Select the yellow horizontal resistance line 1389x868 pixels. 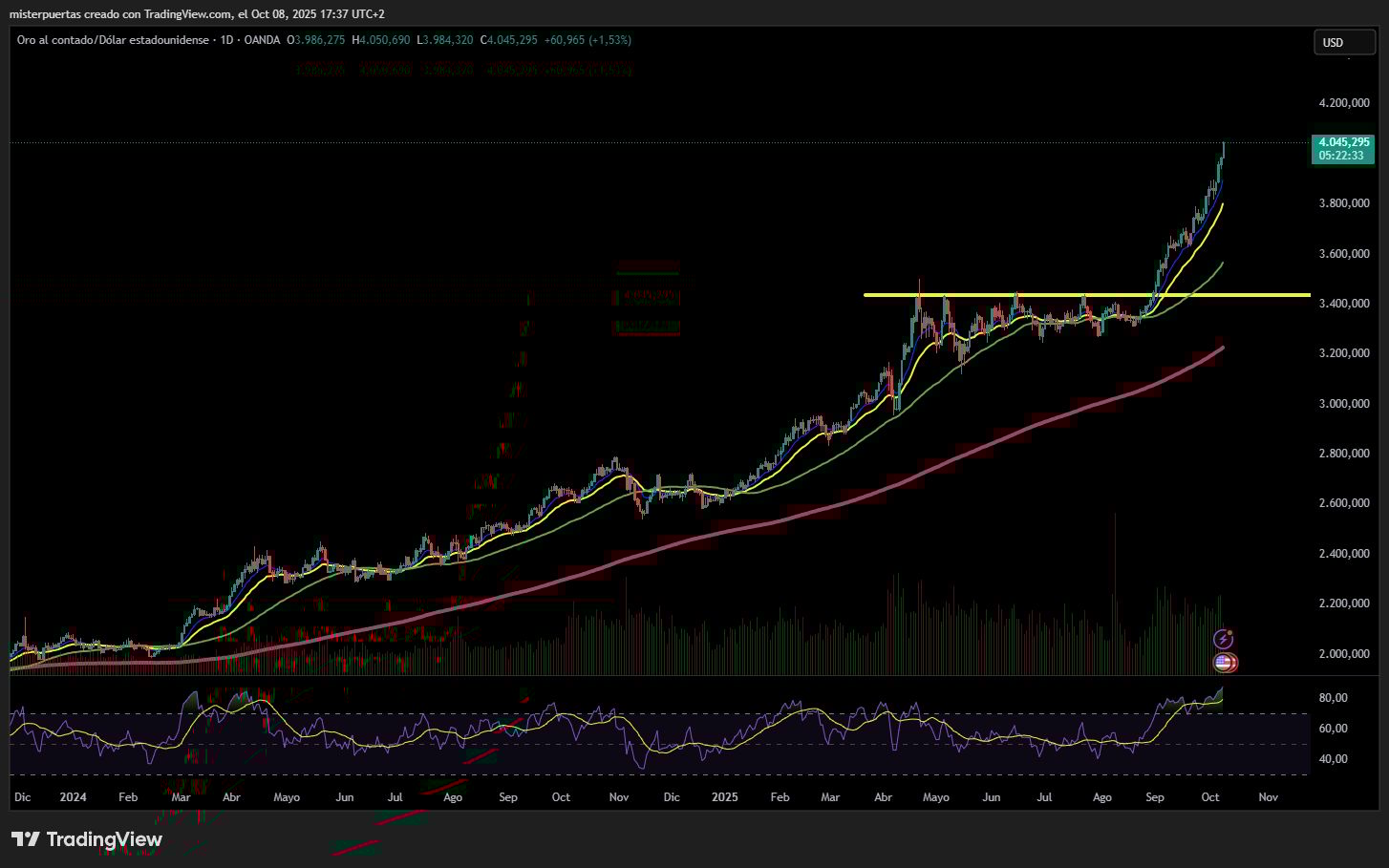[x=1086, y=295]
